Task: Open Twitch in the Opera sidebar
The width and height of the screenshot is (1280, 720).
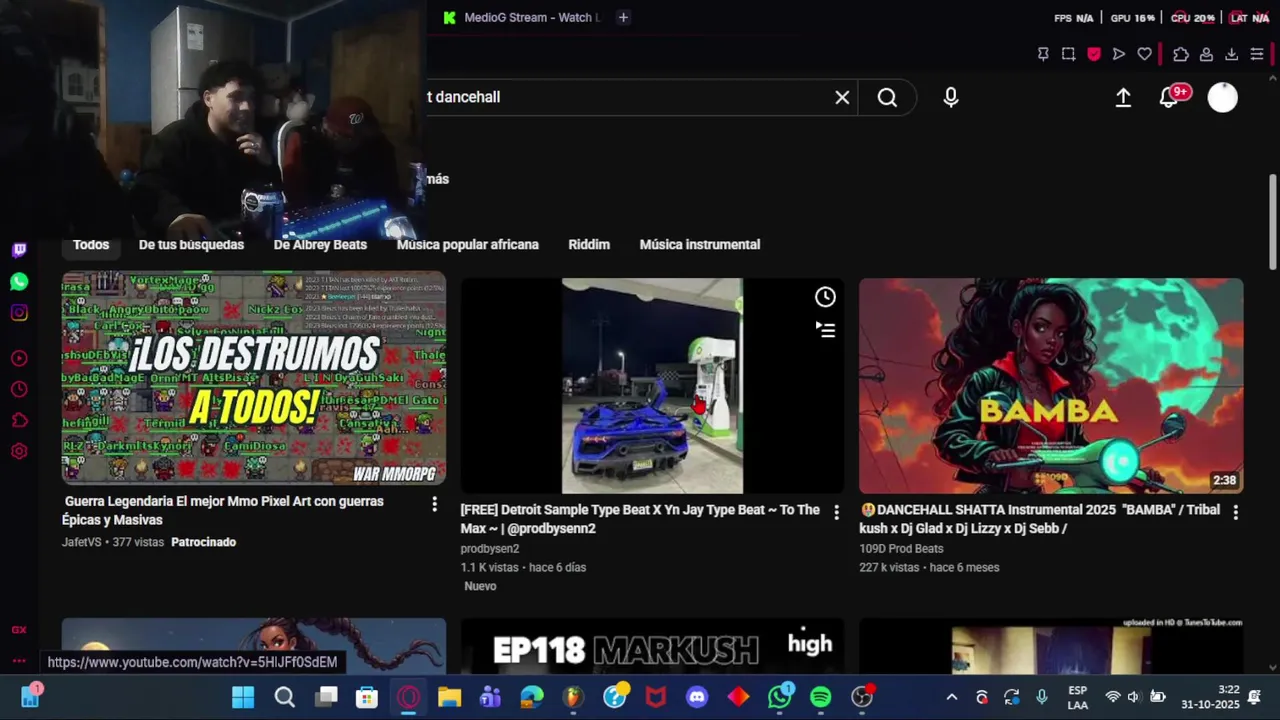Action: 19,250
